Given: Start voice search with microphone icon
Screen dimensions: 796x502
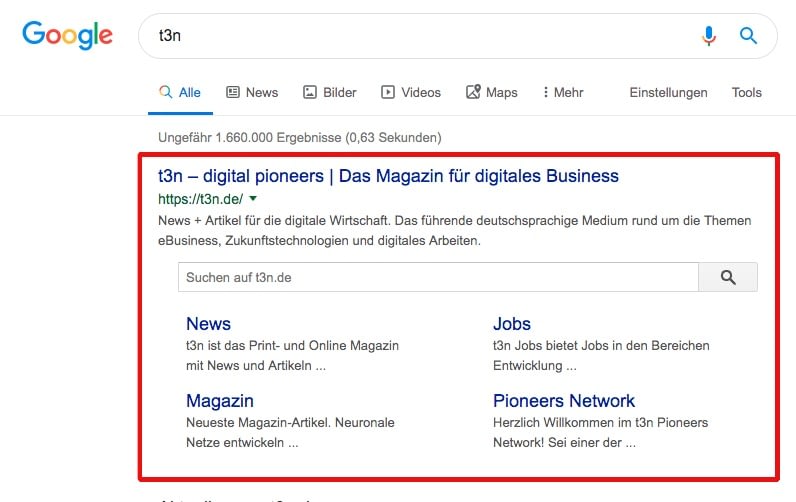Looking at the screenshot, I should (x=709, y=36).
